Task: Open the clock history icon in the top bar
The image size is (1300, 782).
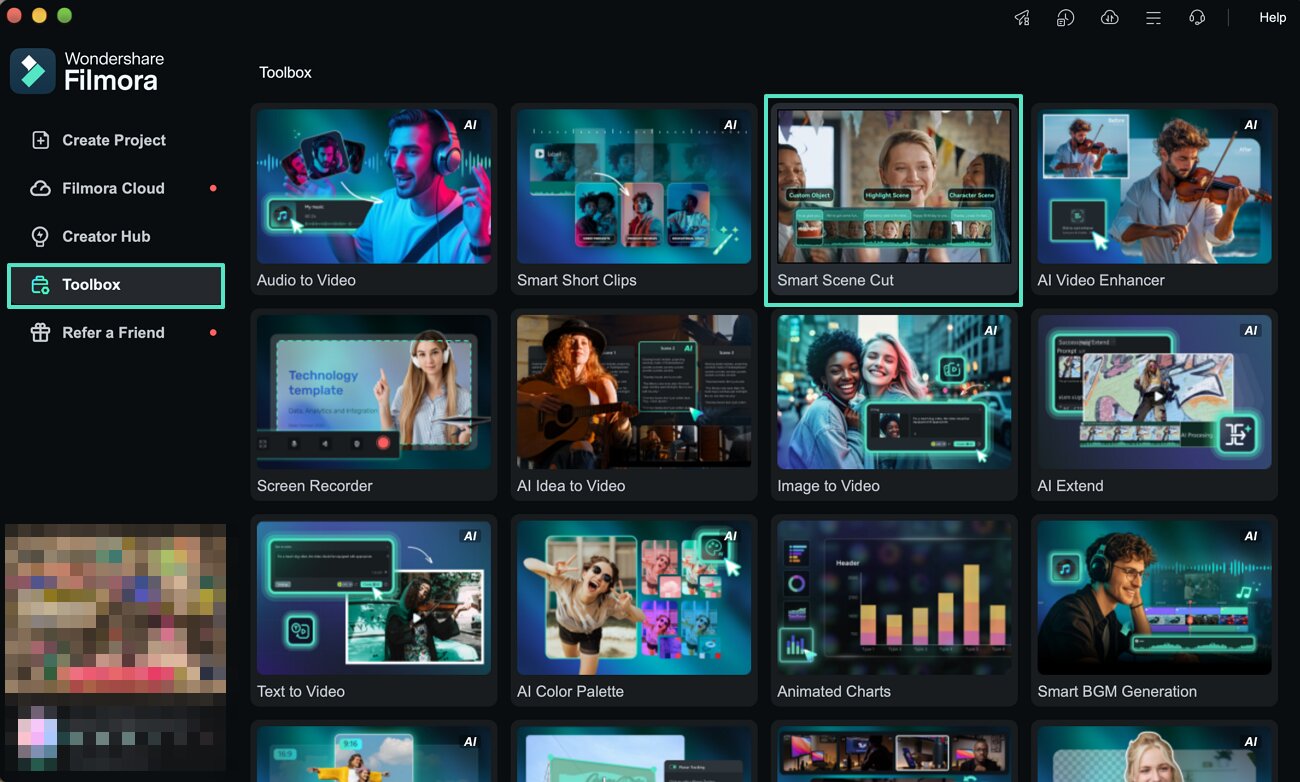Action: tap(1065, 18)
